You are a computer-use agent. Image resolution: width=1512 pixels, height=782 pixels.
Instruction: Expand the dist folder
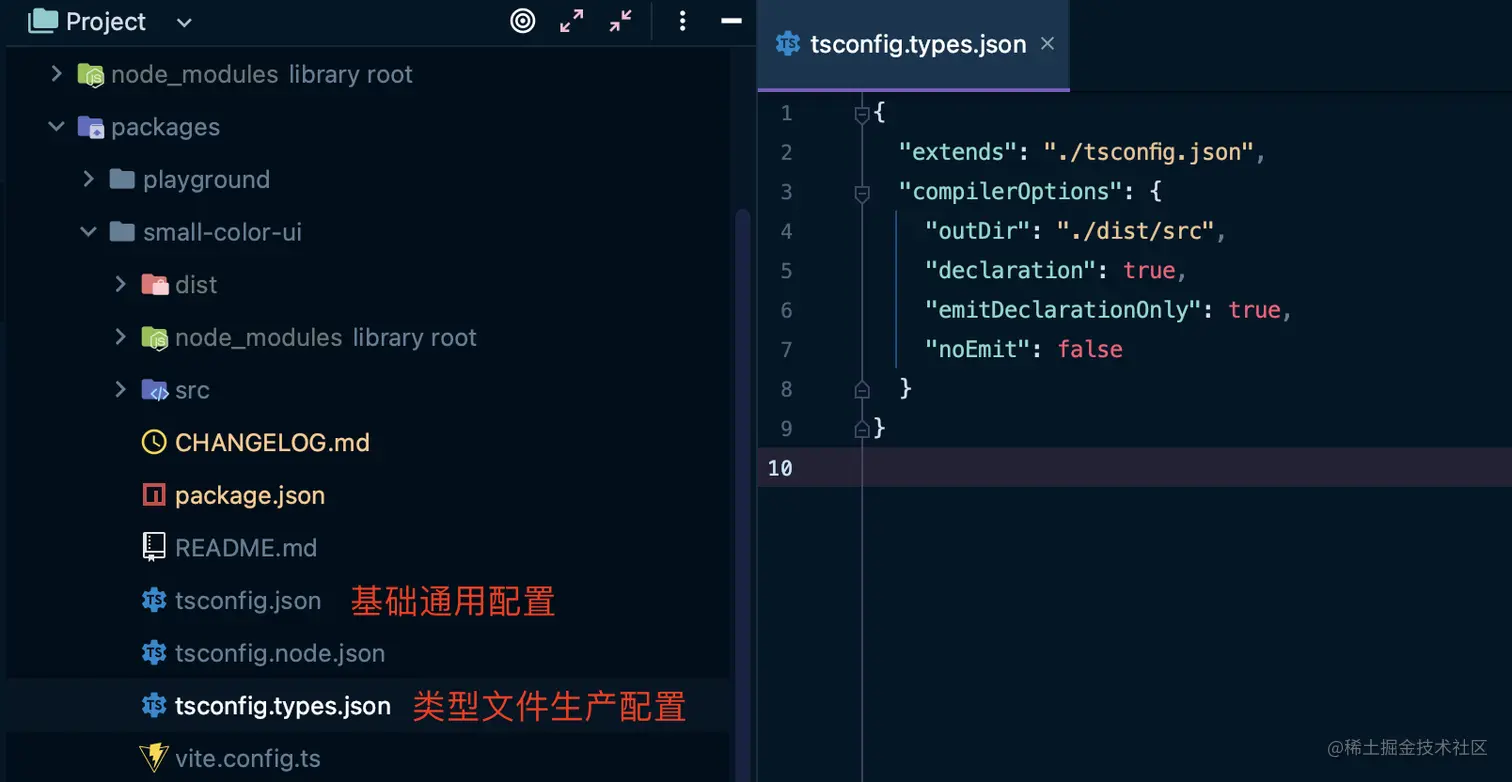pyautogui.click(x=121, y=284)
